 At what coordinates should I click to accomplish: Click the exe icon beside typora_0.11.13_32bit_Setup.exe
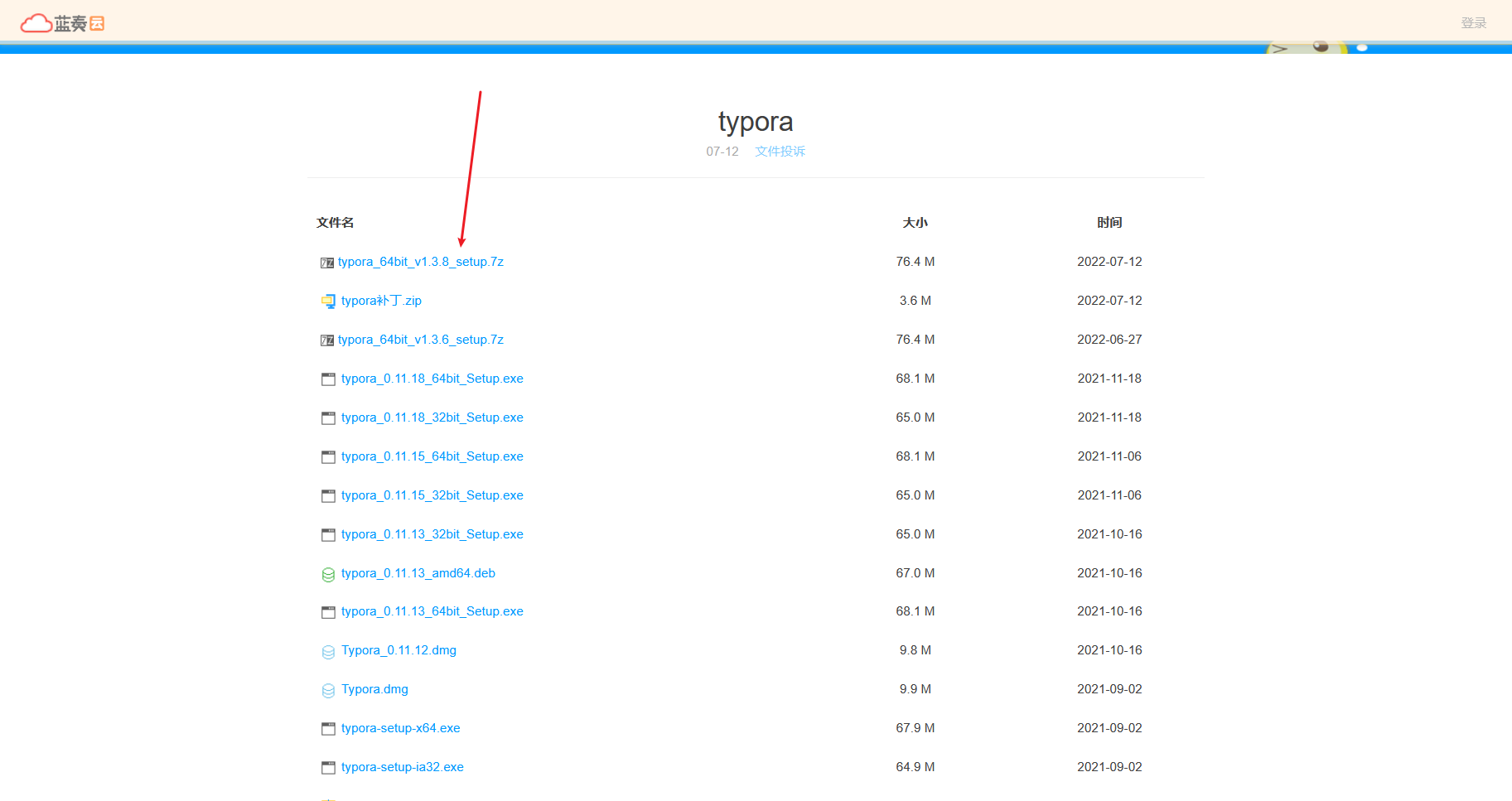point(329,535)
